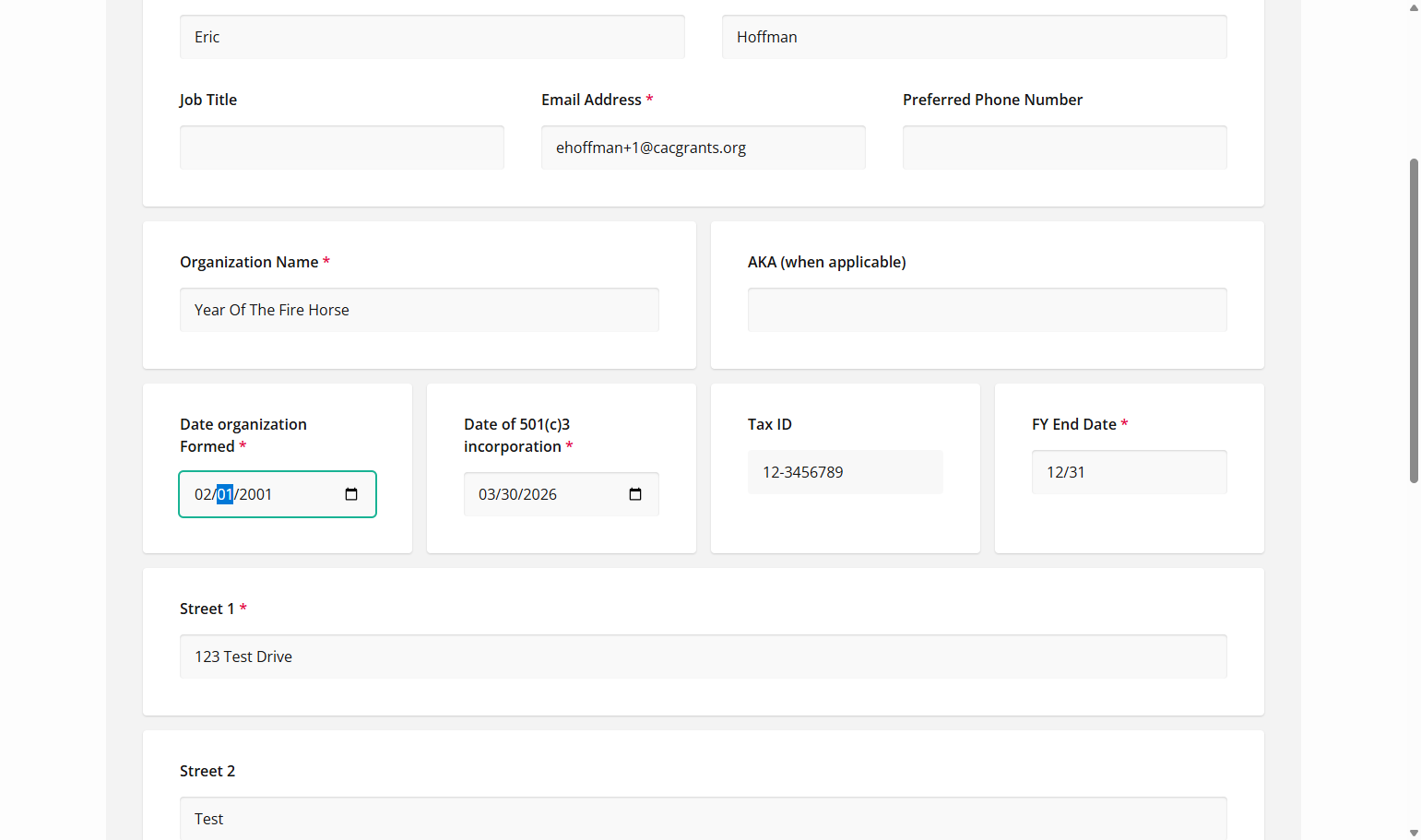Open calendar picker for 501(c)3 incorporation date
The image size is (1421, 840).
(635, 494)
